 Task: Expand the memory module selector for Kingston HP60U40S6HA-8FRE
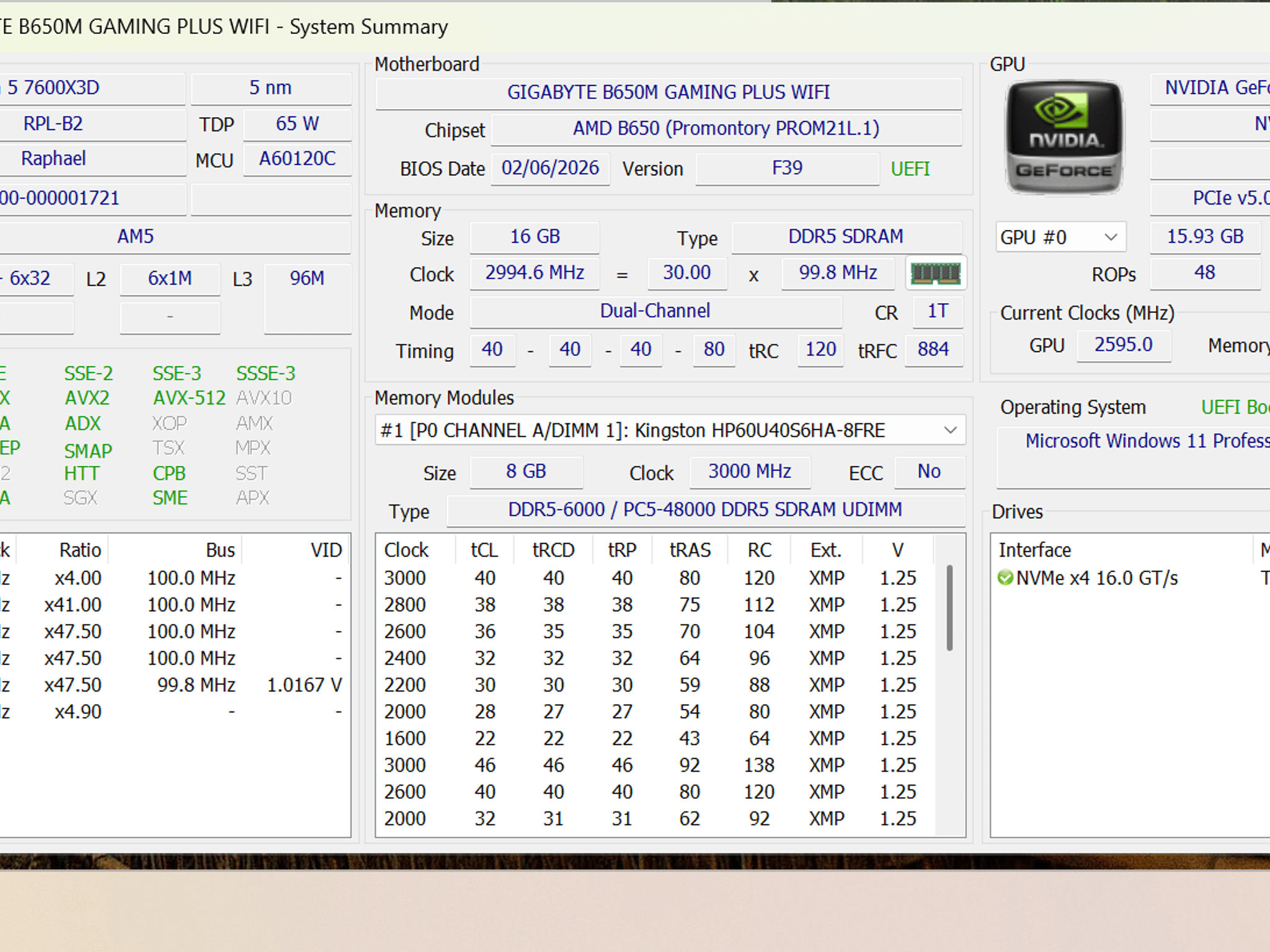(x=670, y=430)
